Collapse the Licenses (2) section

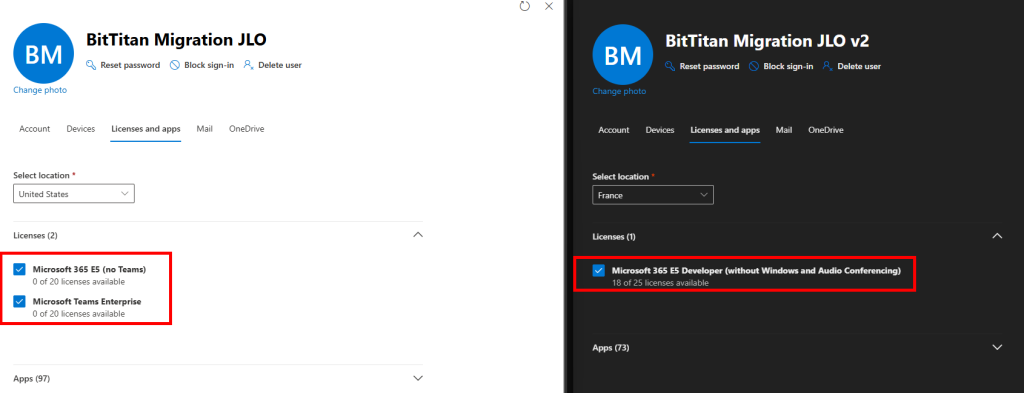(x=418, y=235)
